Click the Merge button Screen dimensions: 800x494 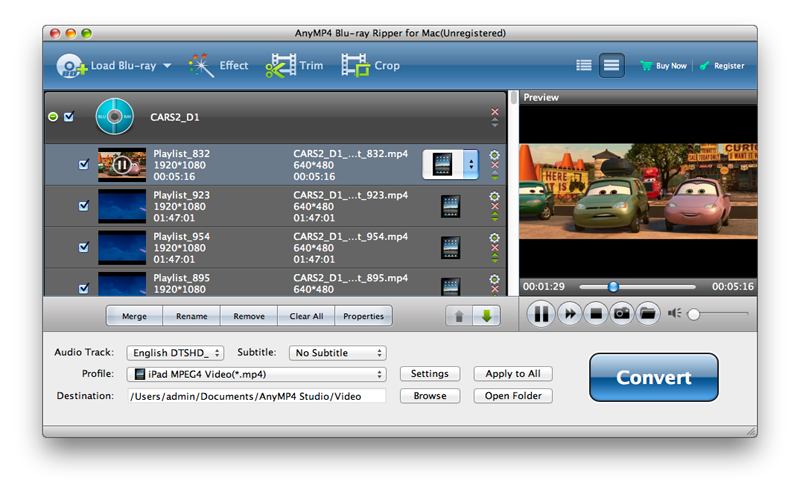pyautogui.click(x=134, y=316)
